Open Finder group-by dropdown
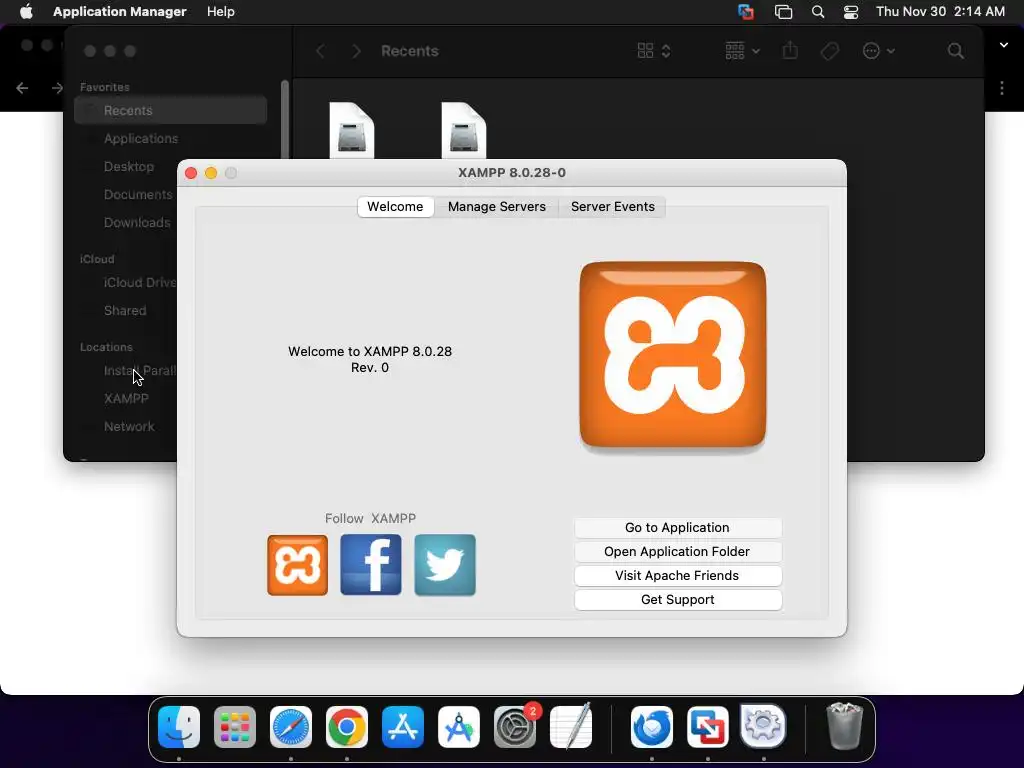Screen dimensions: 1024x768 [x=742, y=51]
